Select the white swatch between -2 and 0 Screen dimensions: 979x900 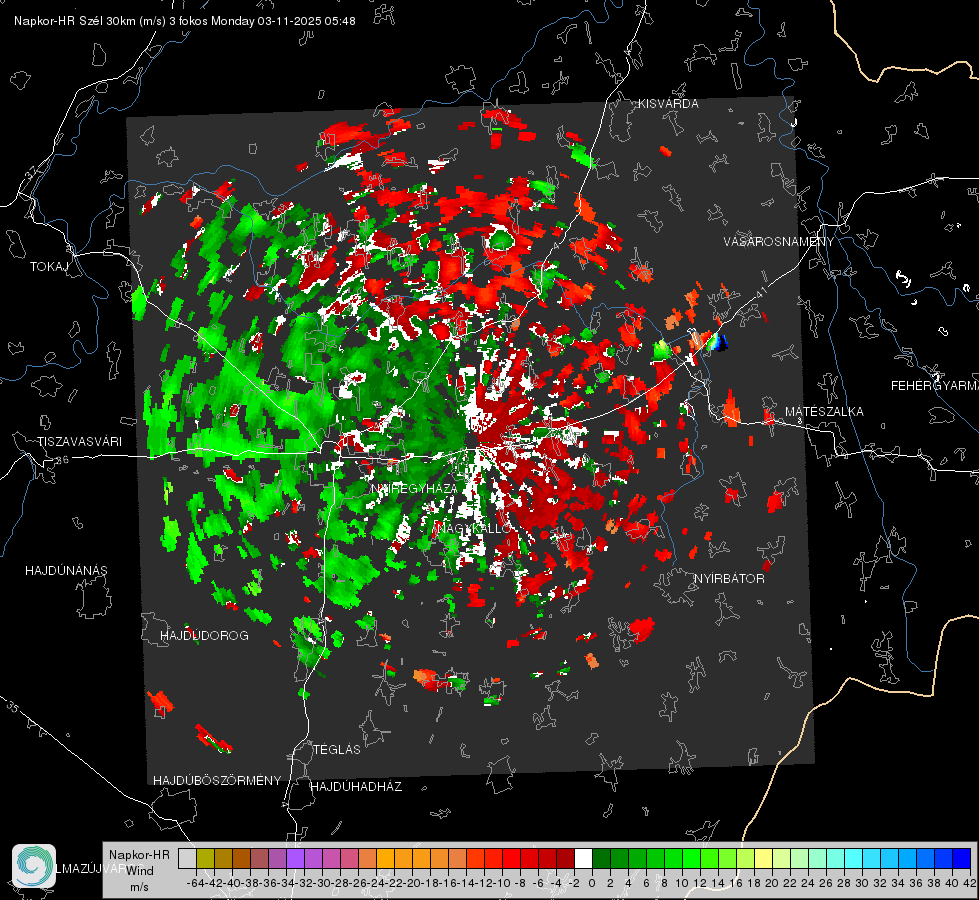583,859
